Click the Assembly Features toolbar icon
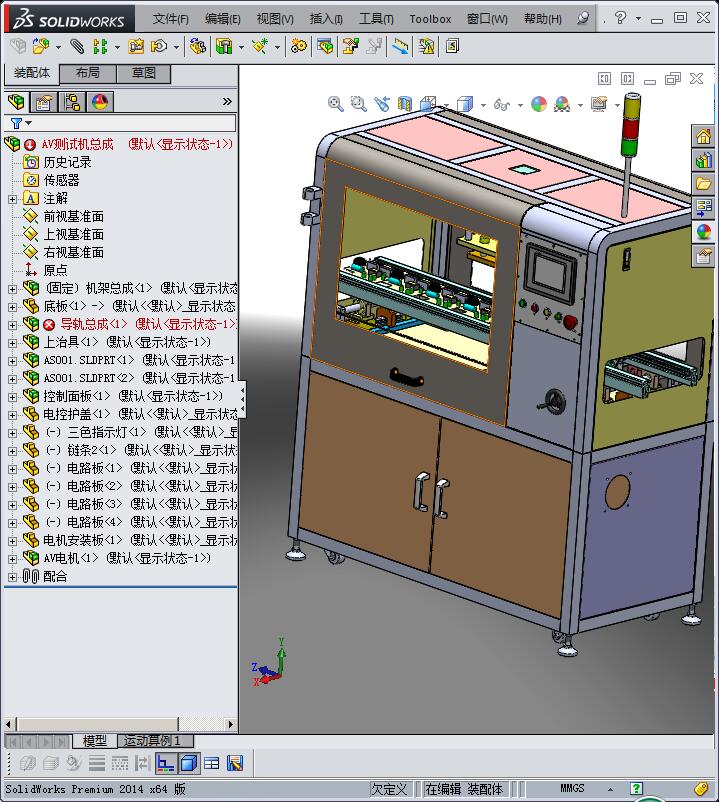This screenshot has height=802, width=719. (x=224, y=47)
